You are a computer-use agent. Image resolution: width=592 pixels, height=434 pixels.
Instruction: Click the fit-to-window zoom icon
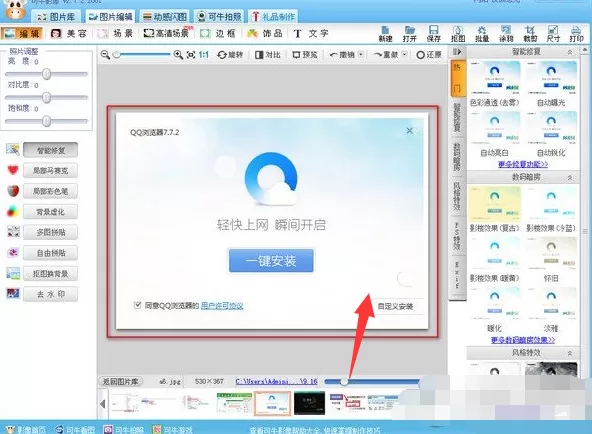(x=191, y=55)
